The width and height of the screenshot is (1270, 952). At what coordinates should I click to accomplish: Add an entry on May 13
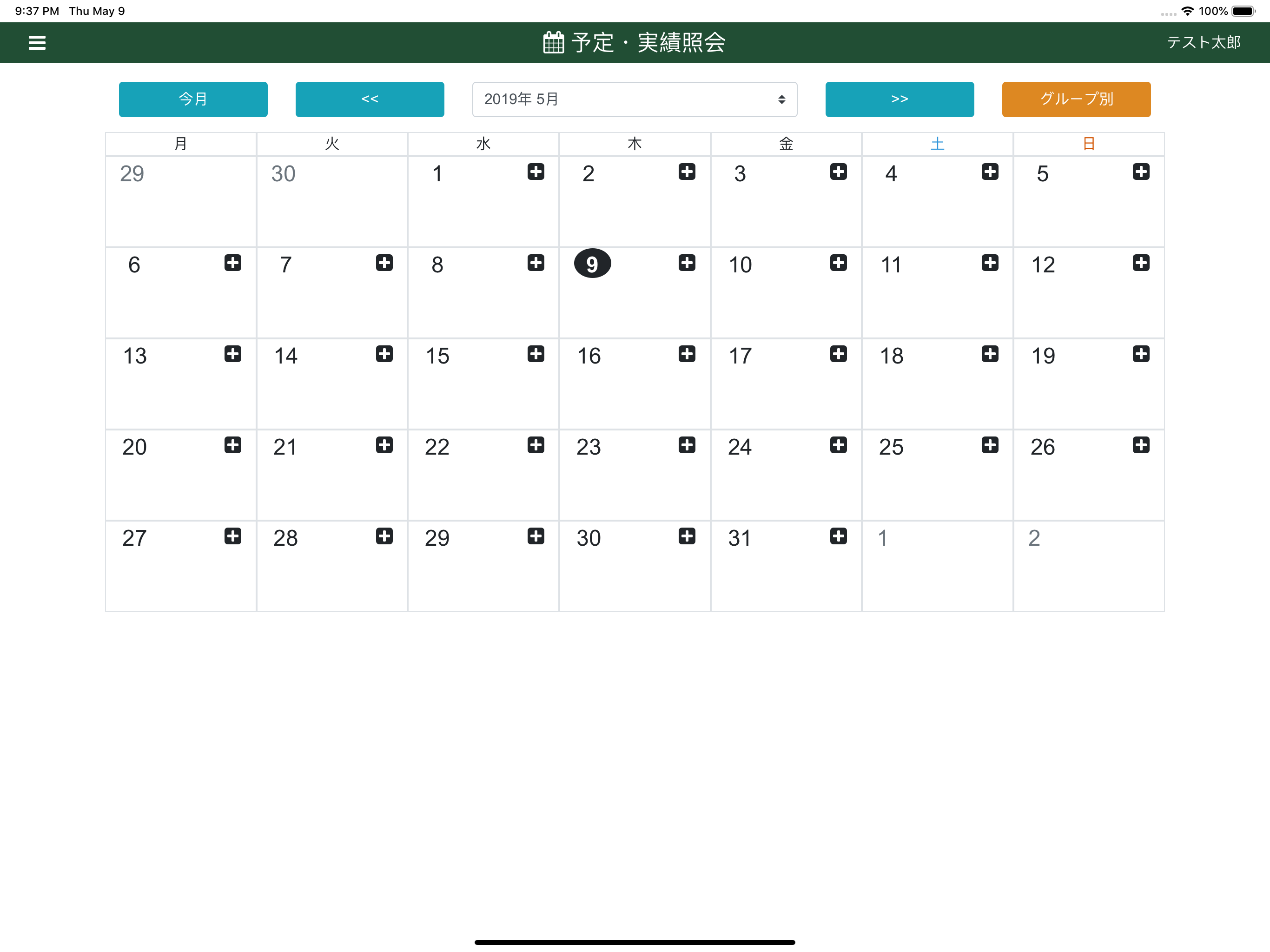pyautogui.click(x=232, y=354)
